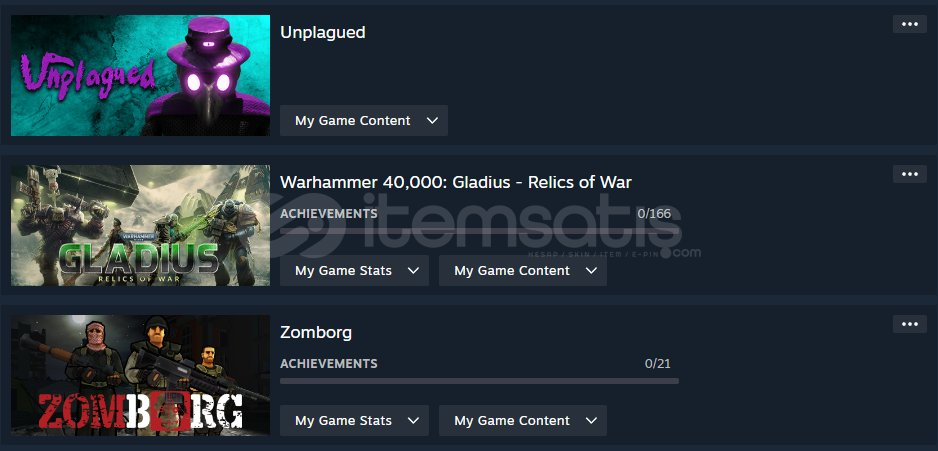View ACHIEVEMENTS label under Zomborg
The height and width of the screenshot is (451, 938).
coord(329,364)
